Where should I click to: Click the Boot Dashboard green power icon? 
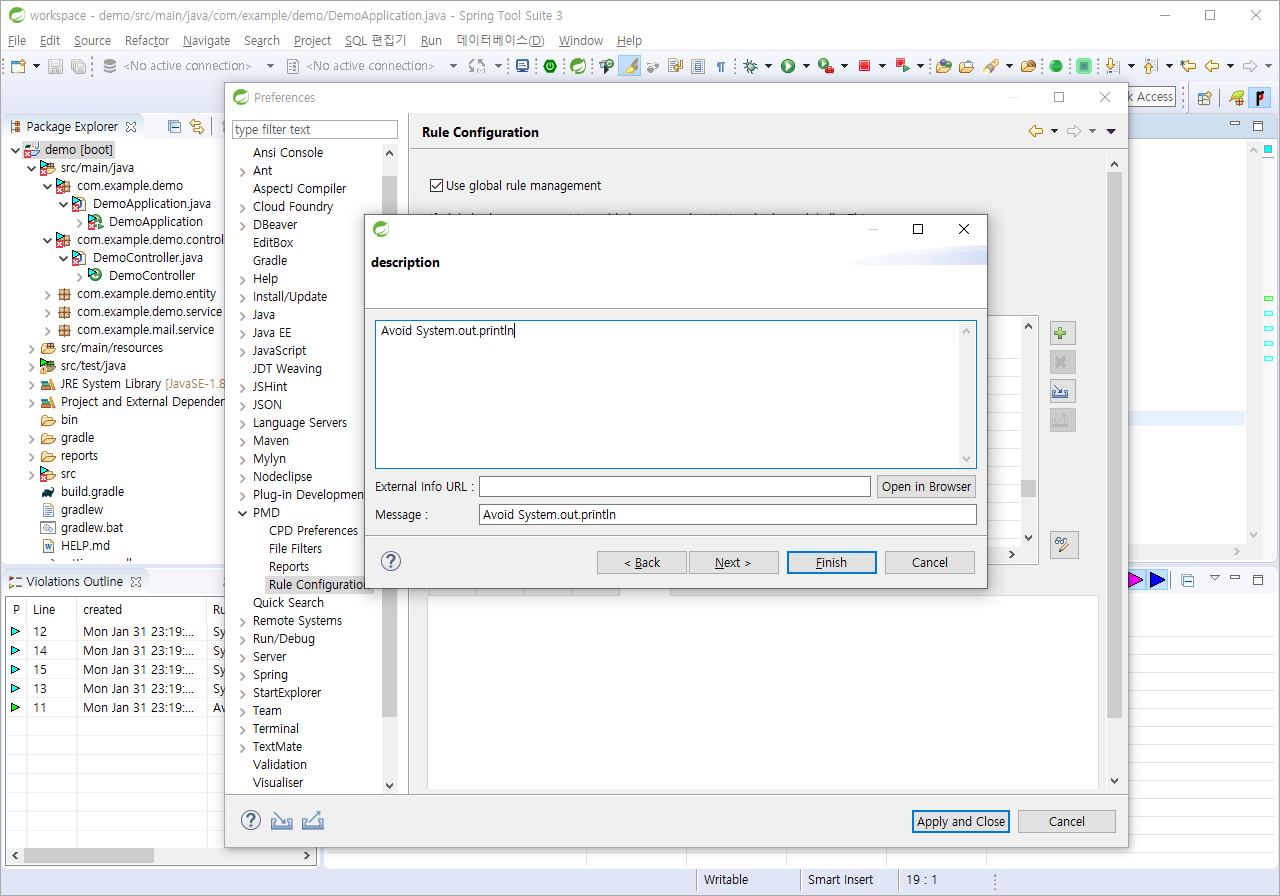[550, 66]
